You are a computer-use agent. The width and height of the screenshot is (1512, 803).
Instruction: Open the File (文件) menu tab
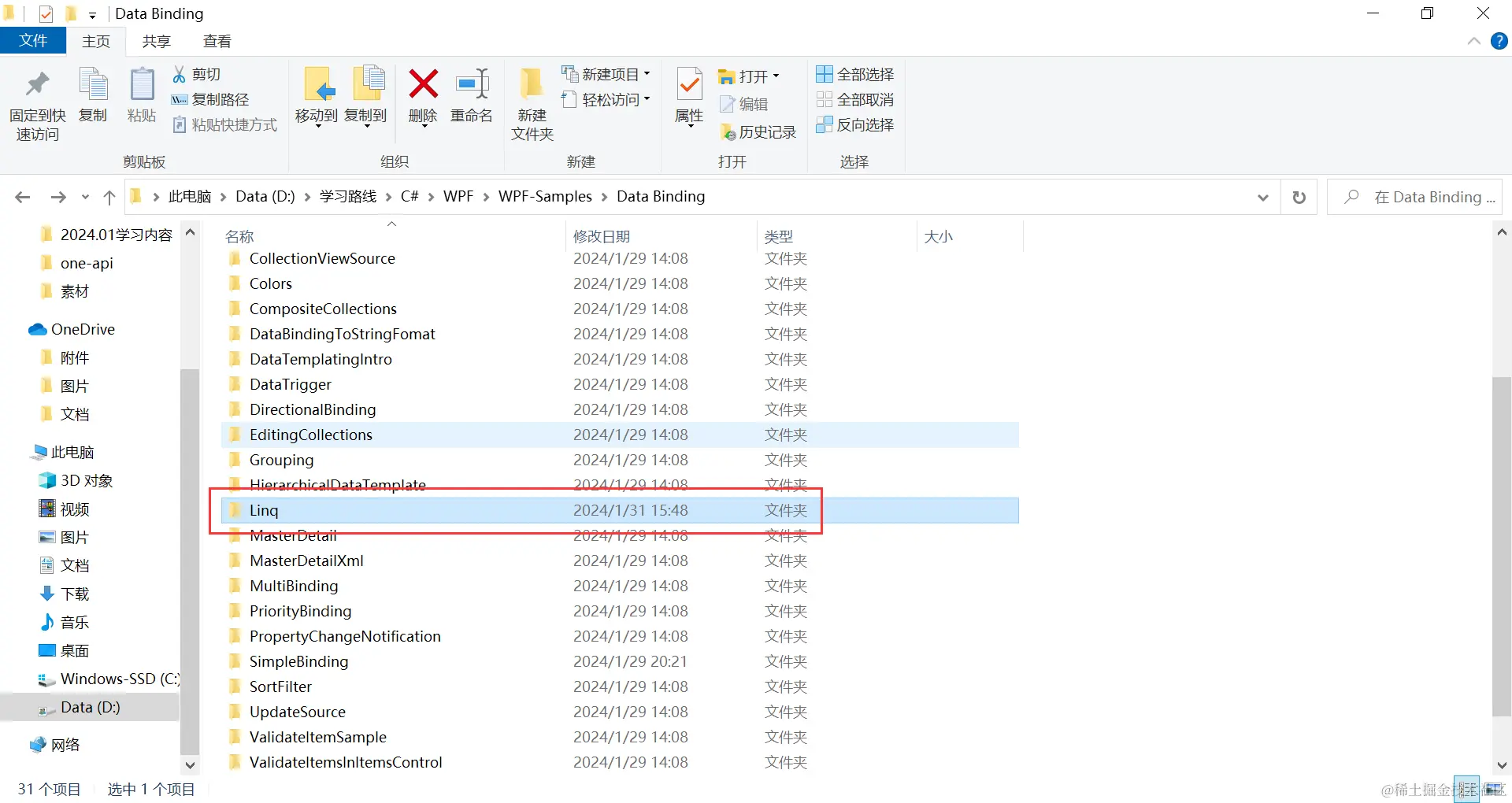pos(33,41)
